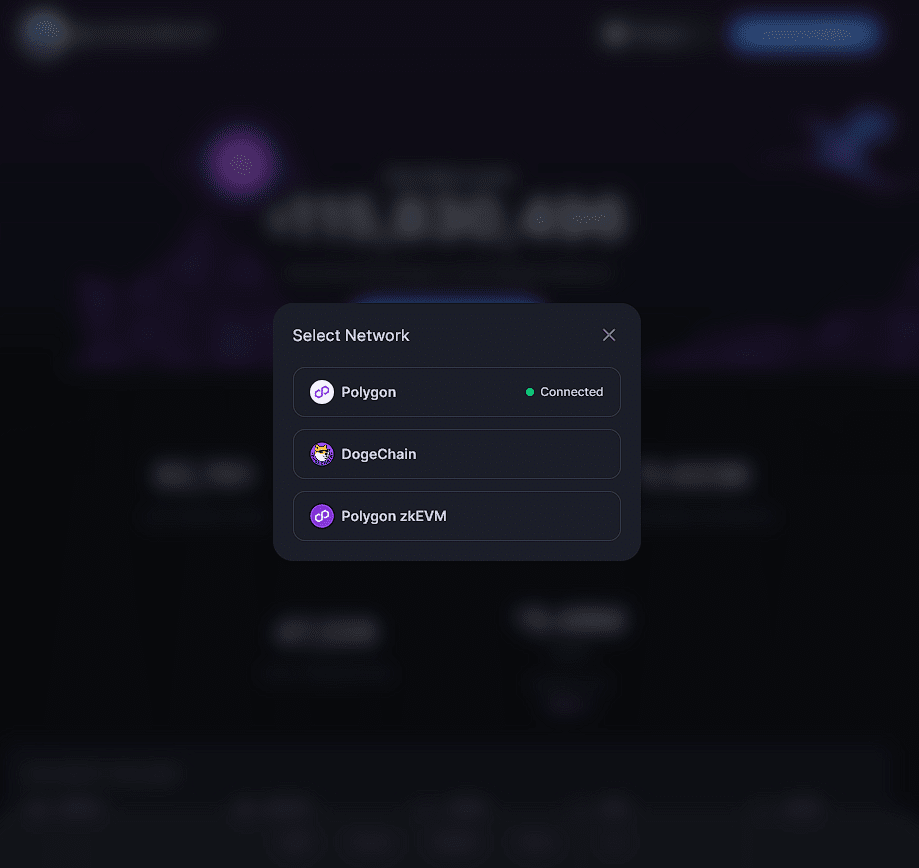The image size is (919, 868).
Task: Click the Polygon zkEVM purple logo icon
Action: tap(322, 516)
